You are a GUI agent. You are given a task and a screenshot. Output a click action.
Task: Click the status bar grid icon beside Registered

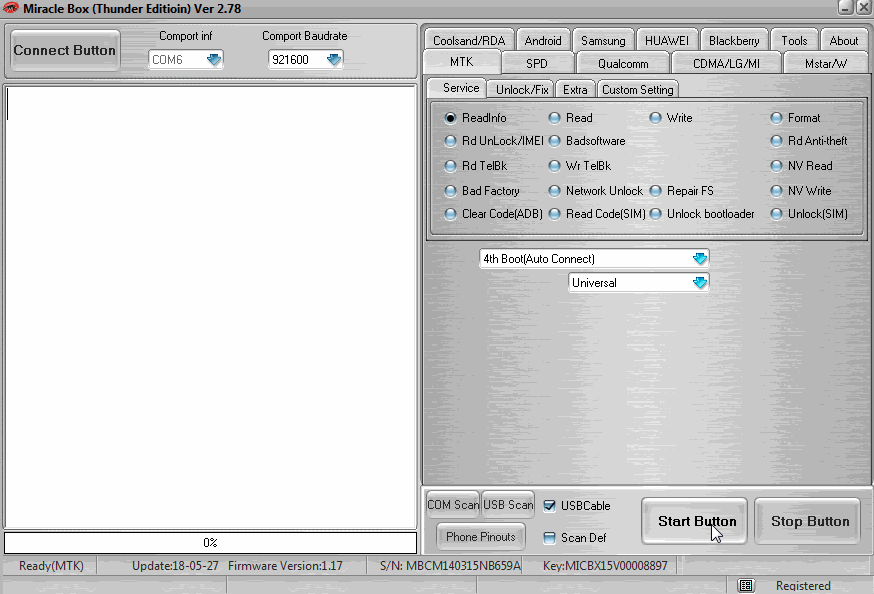point(746,586)
